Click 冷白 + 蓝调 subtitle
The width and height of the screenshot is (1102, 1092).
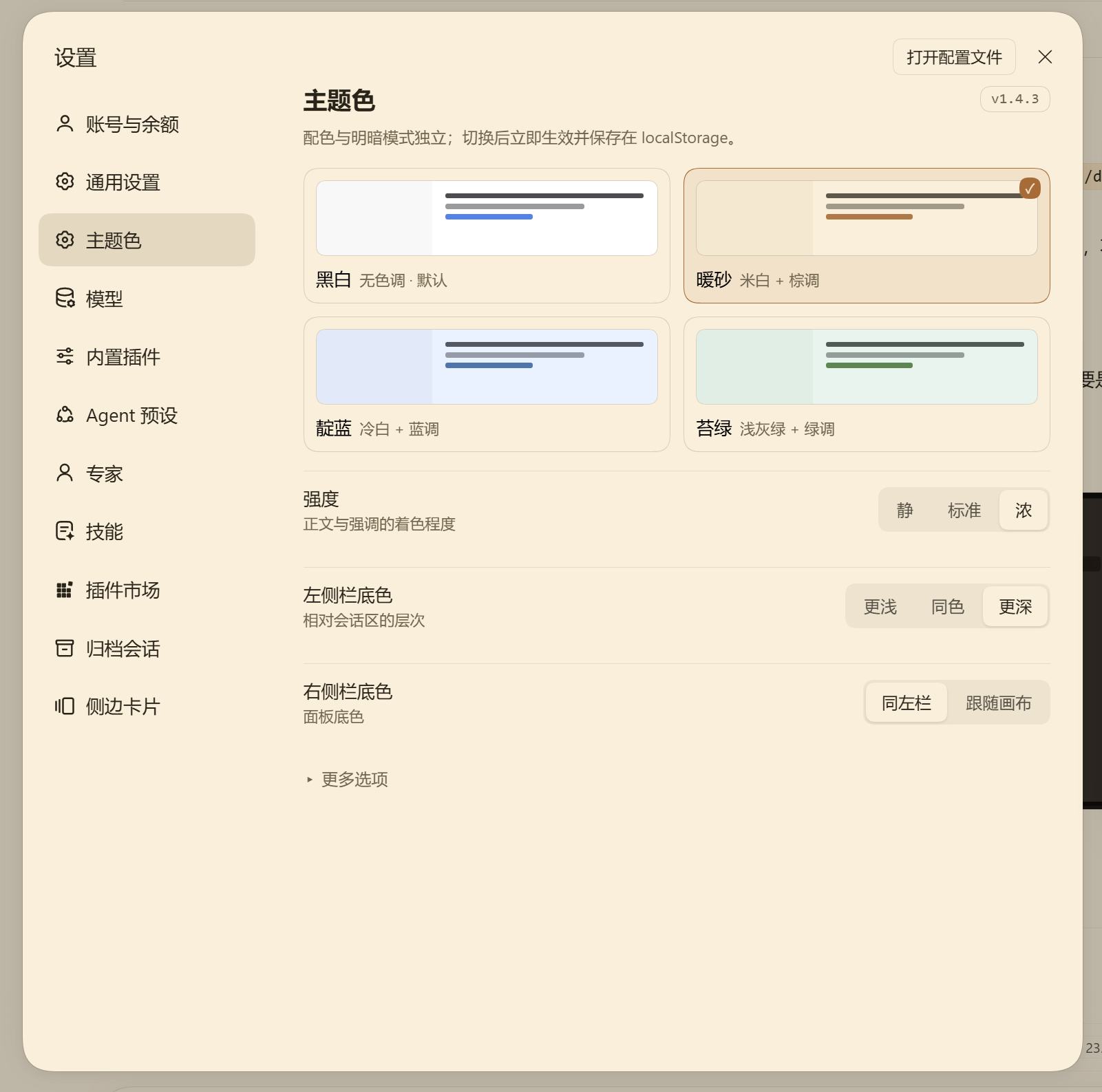[x=399, y=429]
